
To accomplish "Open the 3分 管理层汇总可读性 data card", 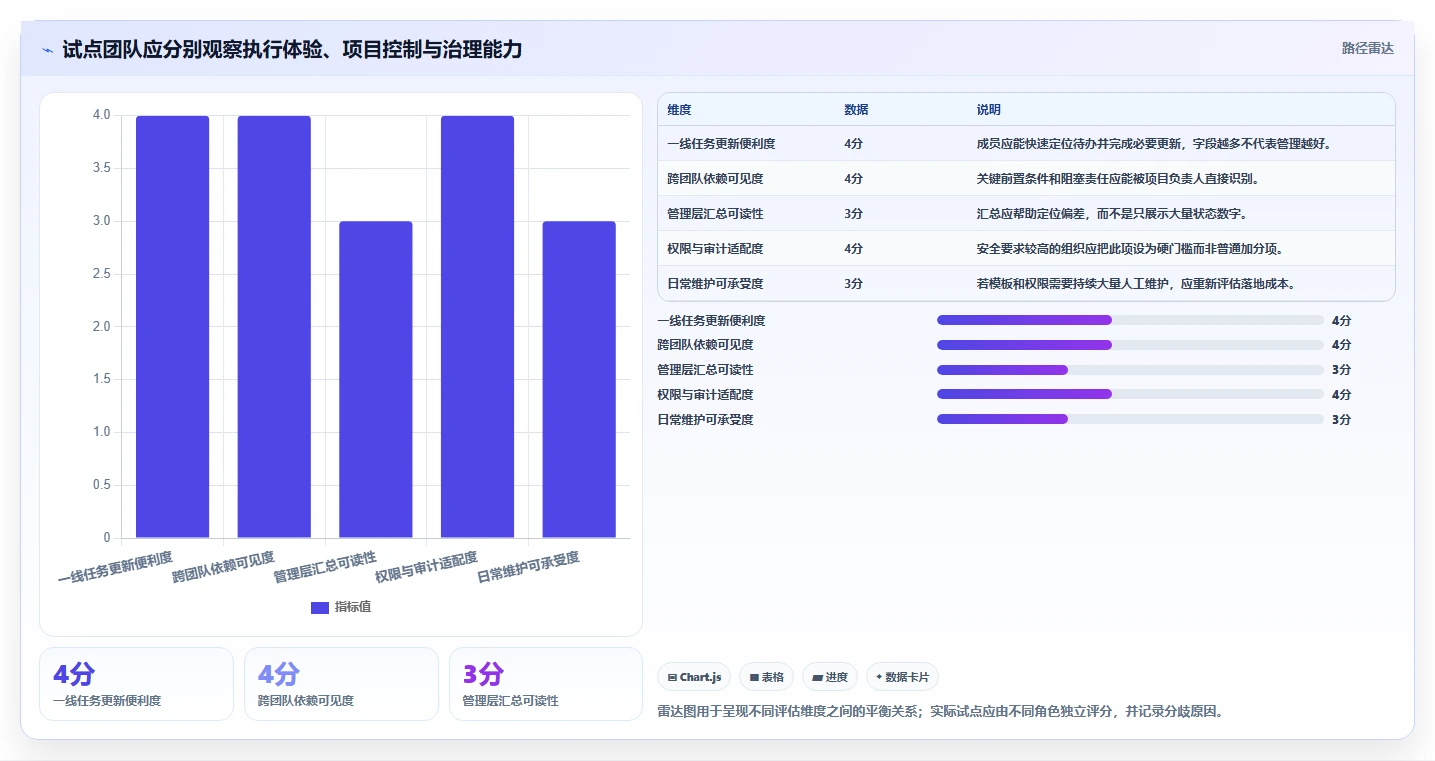I will [546, 684].
